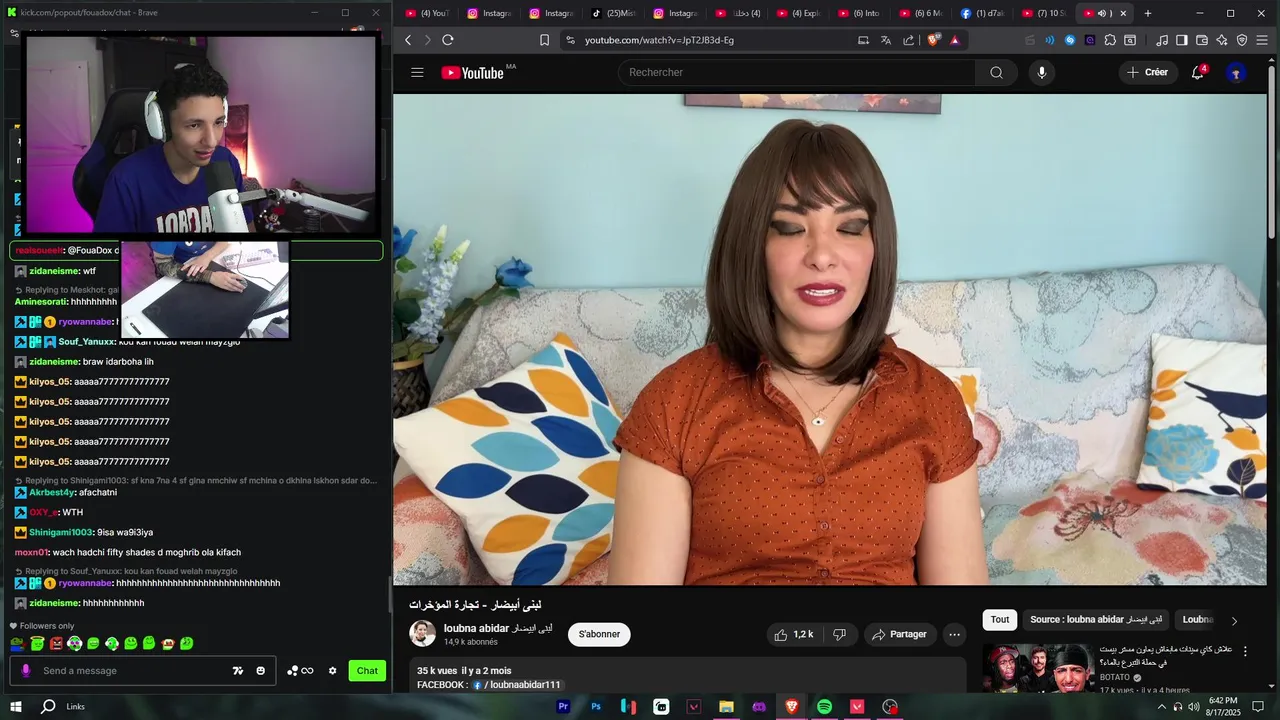The image size is (1280, 720).
Task: Click the Créer button
Action: [x=1147, y=72]
